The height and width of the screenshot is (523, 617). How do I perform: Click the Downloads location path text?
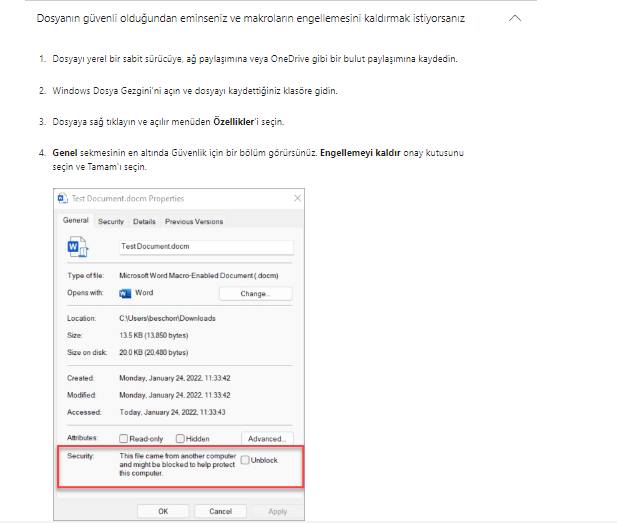pos(167,318)
